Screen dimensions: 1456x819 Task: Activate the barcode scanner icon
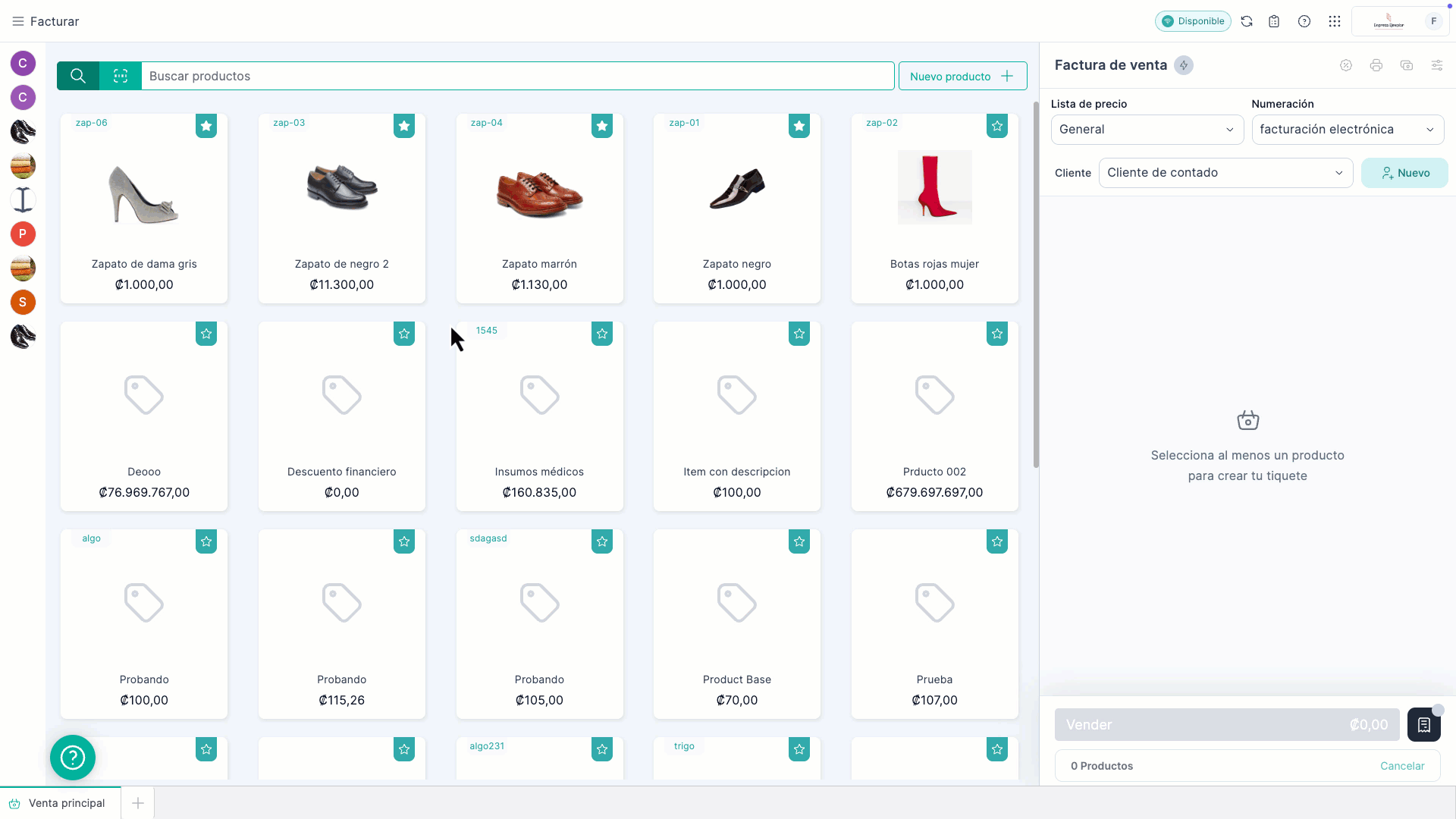(121, 76)
